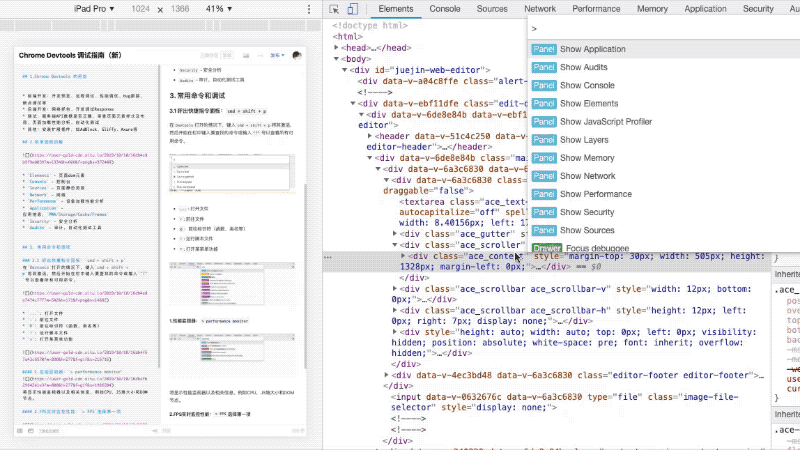Click the Panel badge beside Show Application
Screen dimensions: 800x450
pos(543,49)
